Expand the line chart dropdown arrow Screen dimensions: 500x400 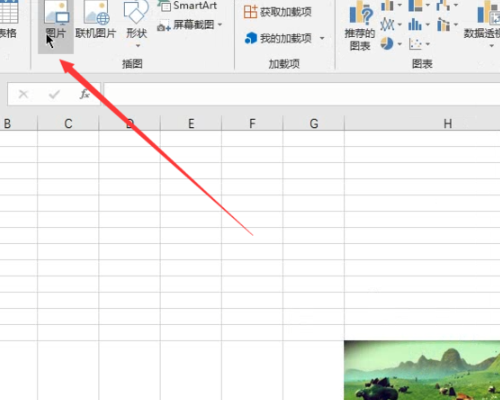click(399, 25)
